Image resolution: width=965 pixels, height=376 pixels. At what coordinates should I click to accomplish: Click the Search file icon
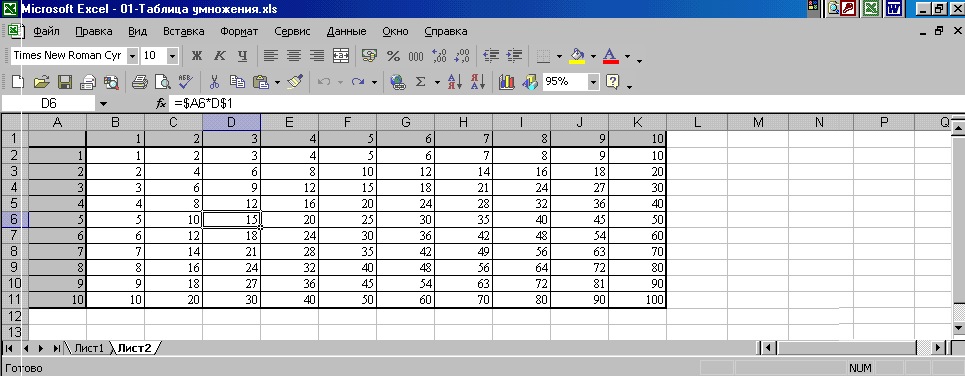point(111,82)
